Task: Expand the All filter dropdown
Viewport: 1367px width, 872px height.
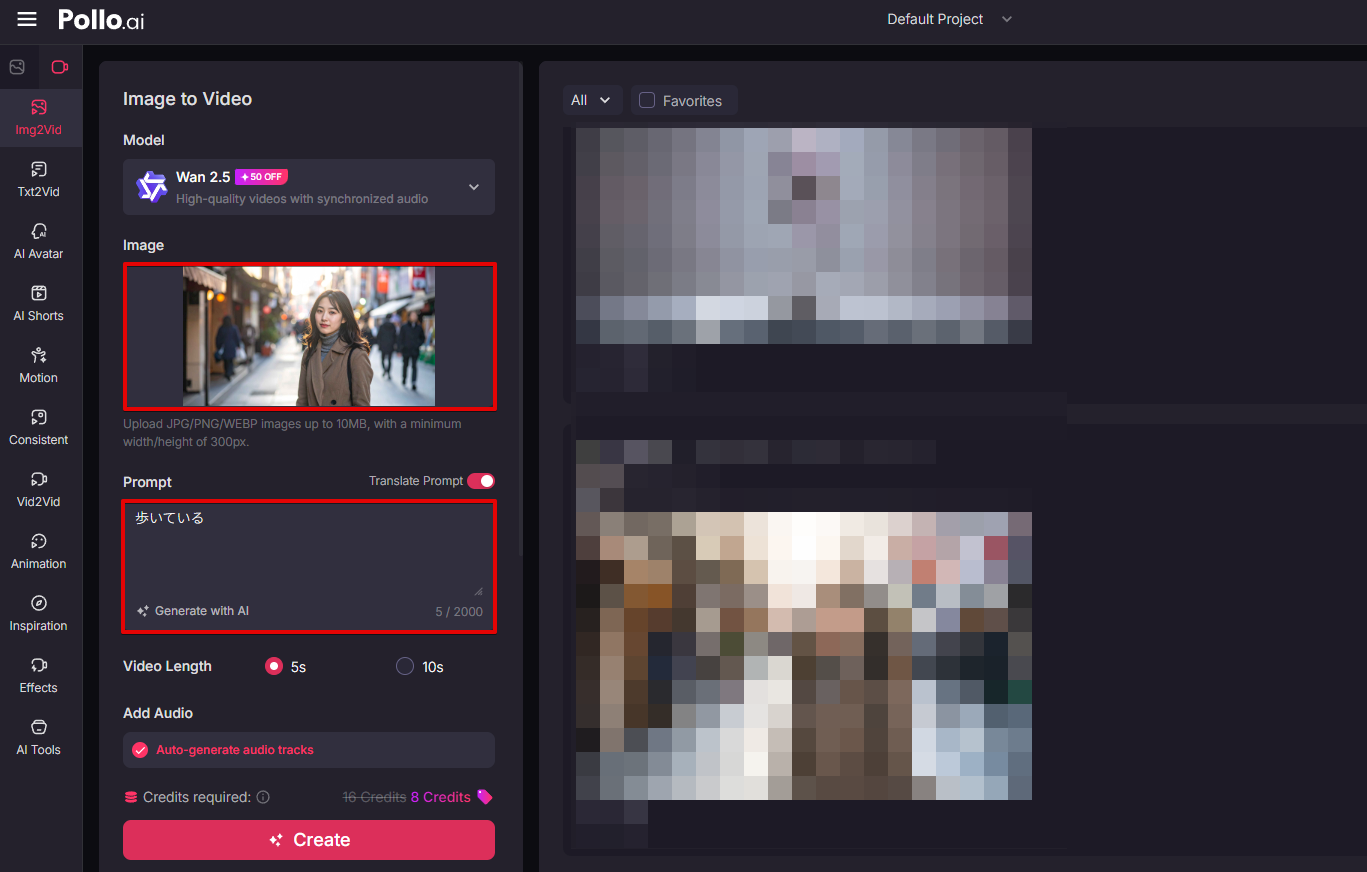Action: 590,100
